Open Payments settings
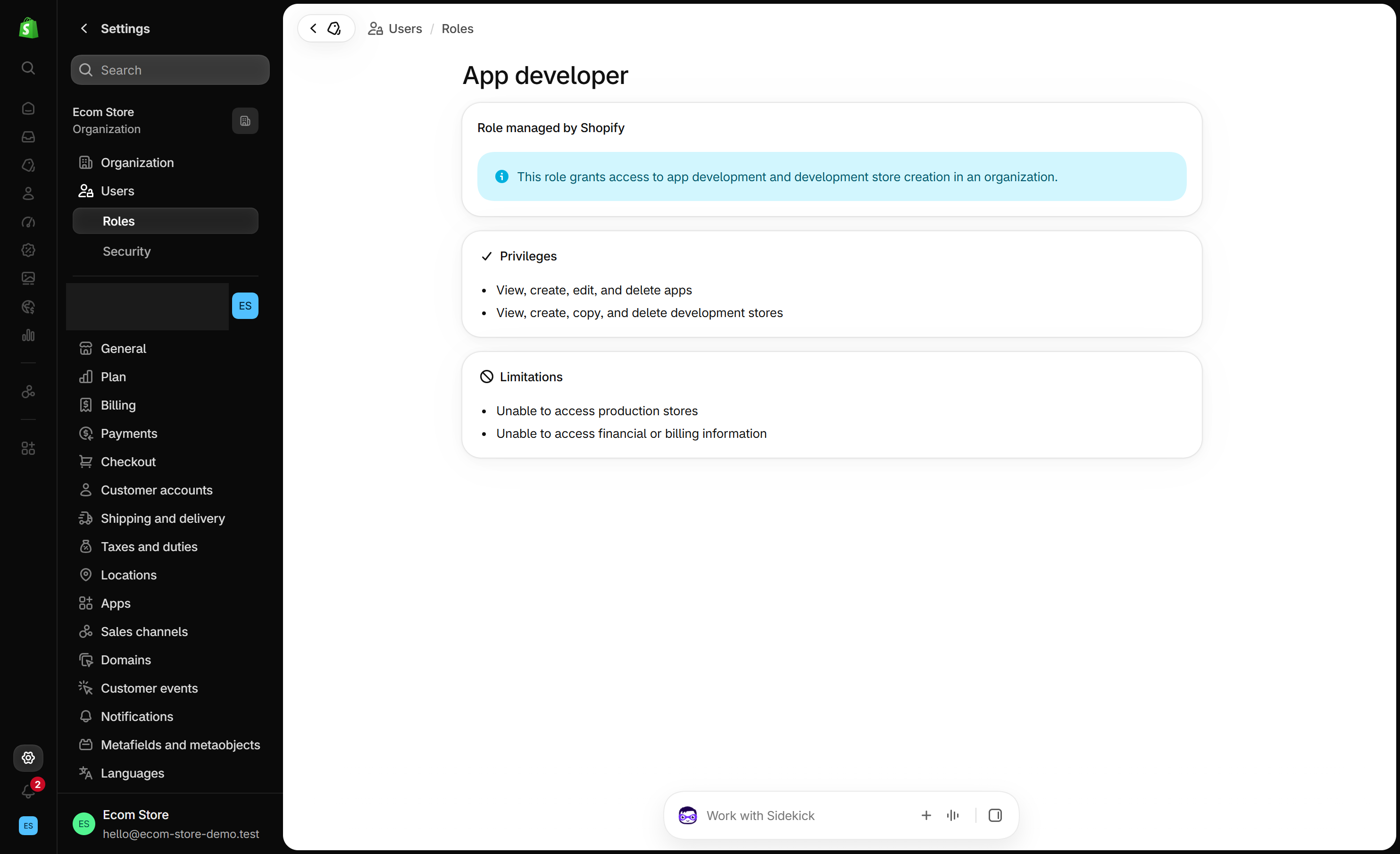Image resolution: width=1400 pixels, height=854 pixels. tap(166, 434)
